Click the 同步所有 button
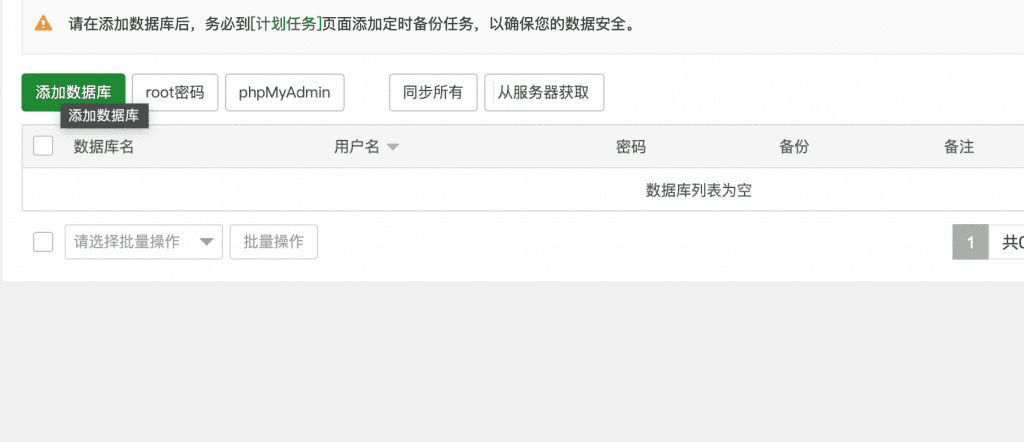The width and height of the screenshot is (1024, 442). (x=433, y=92)
